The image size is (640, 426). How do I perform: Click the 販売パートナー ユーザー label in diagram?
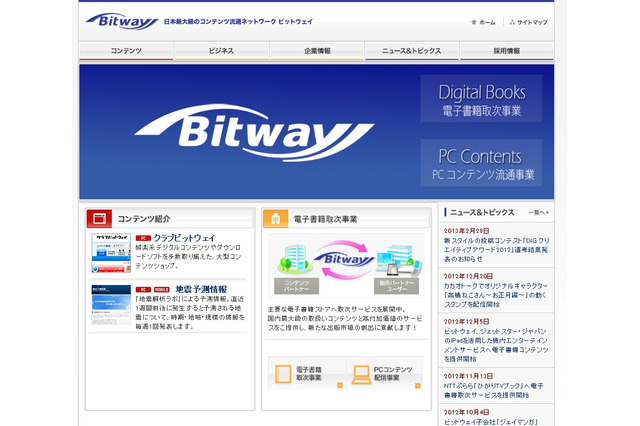396,286
